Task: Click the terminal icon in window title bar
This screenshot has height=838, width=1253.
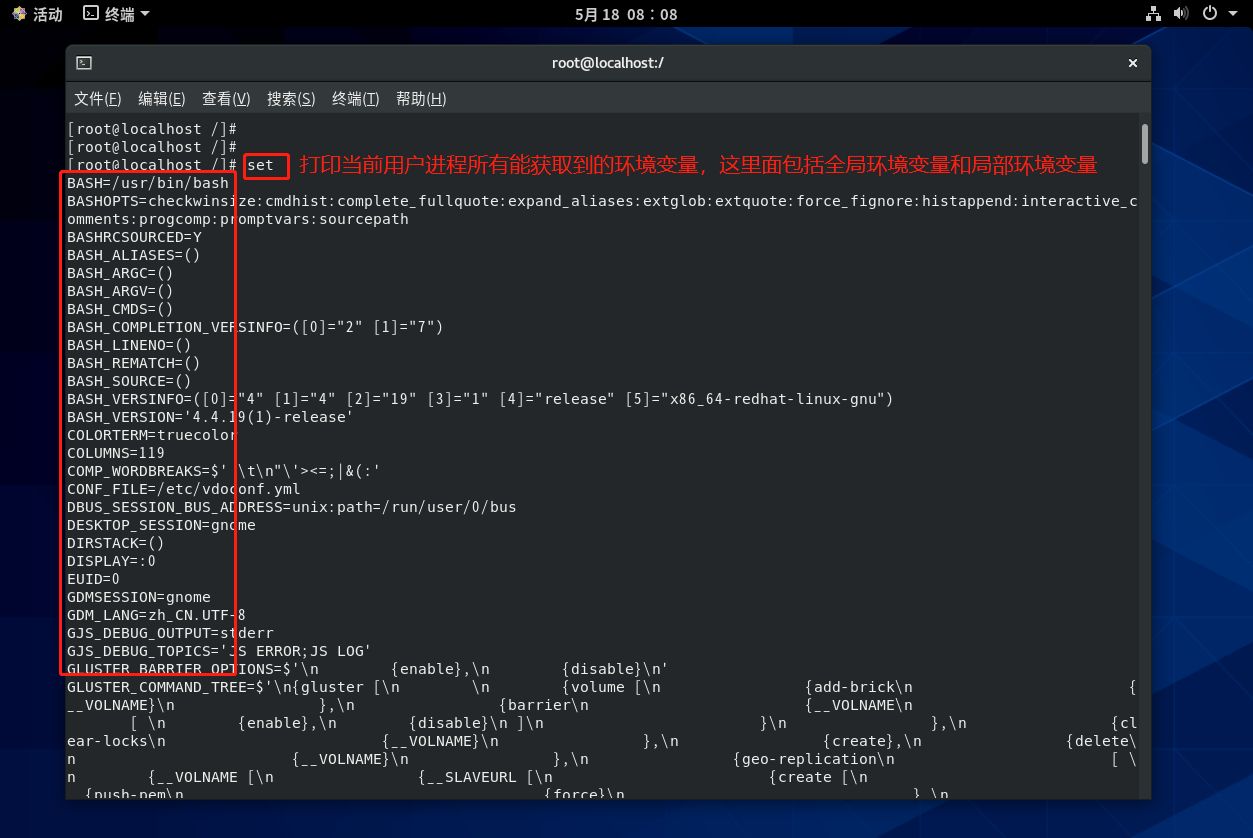Action: coord(85,63)
